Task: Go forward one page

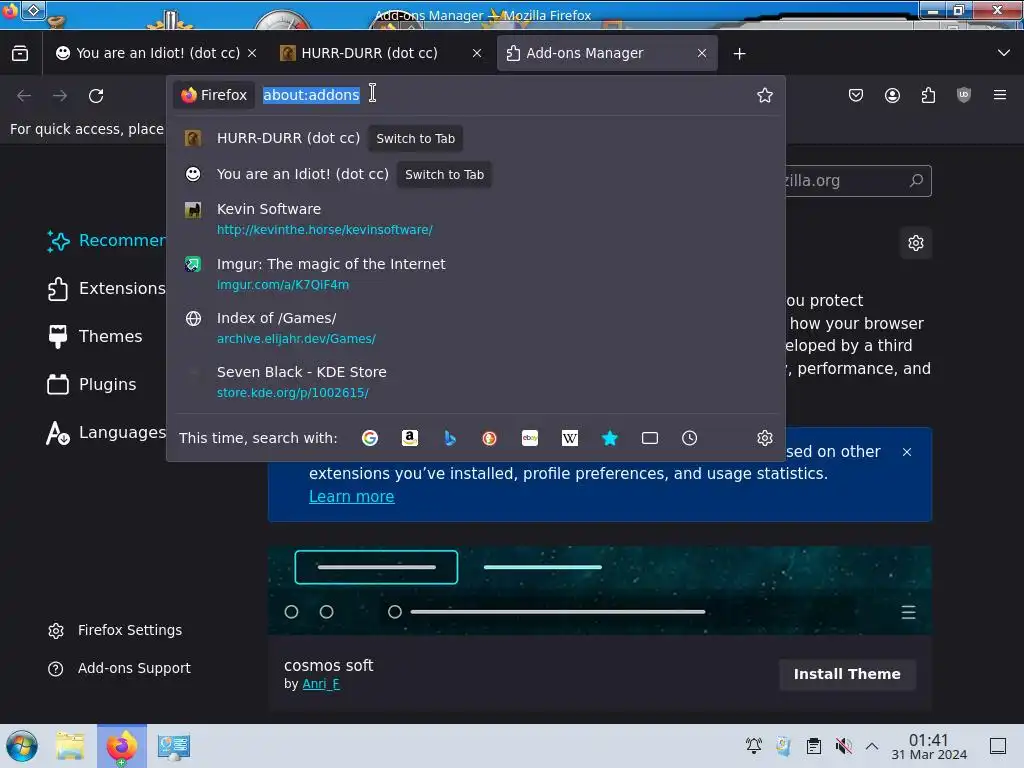Action: click(x=60, y=96)
